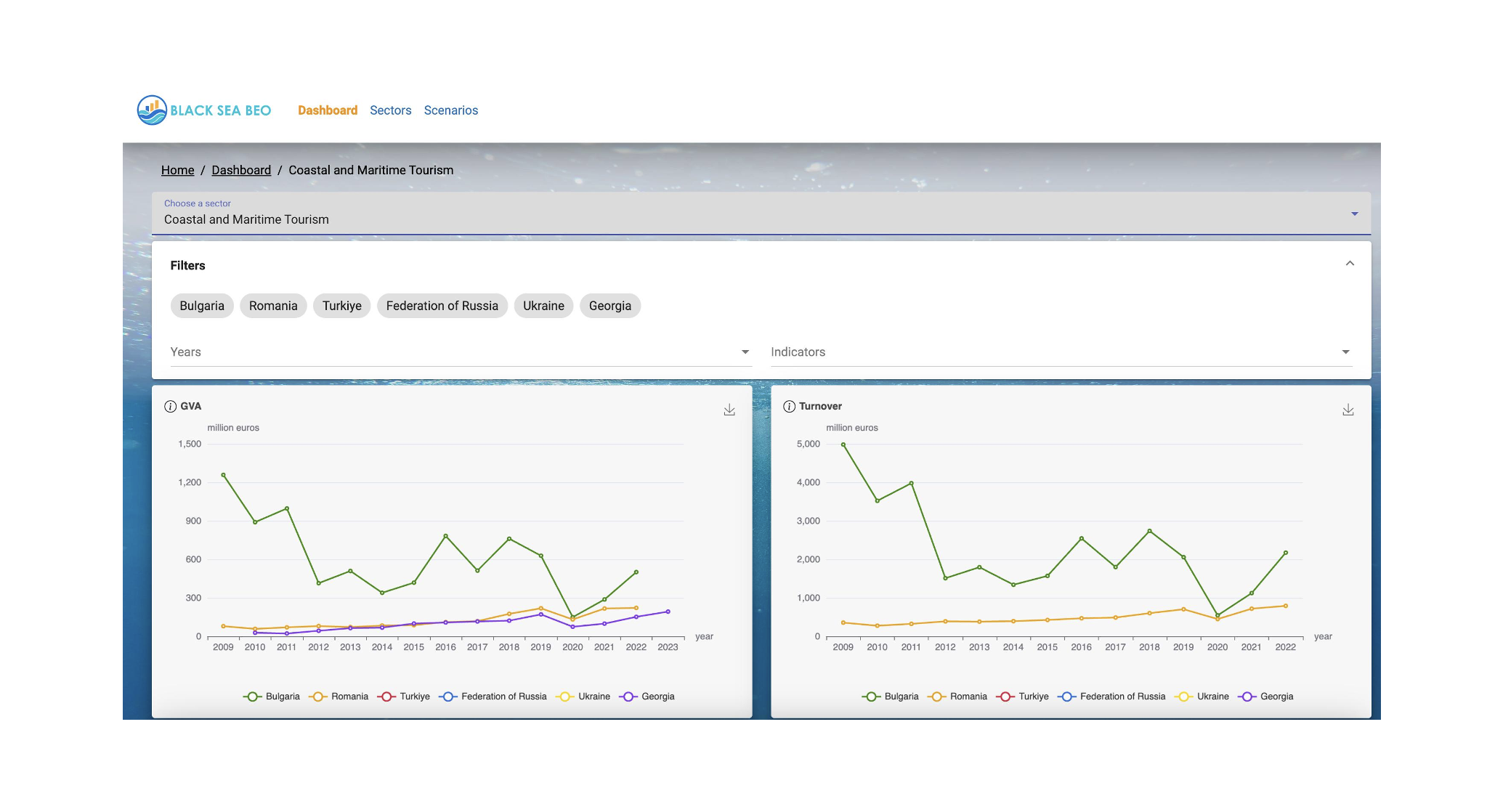Follow the Home breadcrumb link
Viewport: 1495px width, 812px height.
pyautogui.click(x=178, y=170)
